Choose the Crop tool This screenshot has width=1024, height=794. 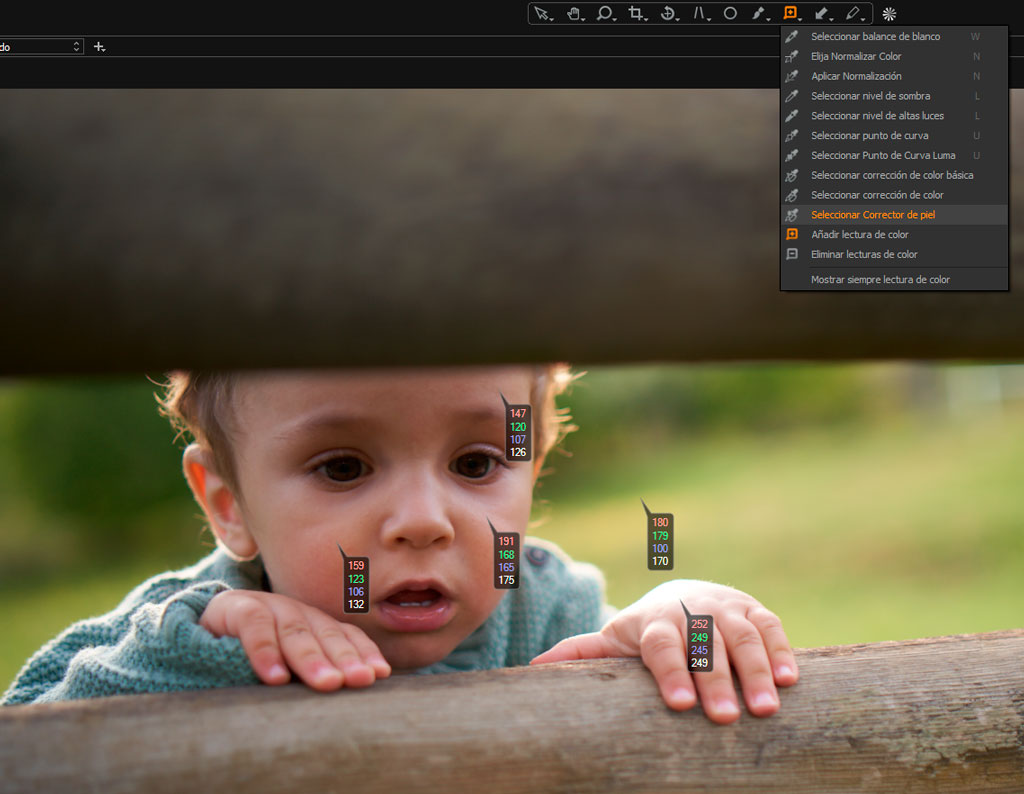click(x=635, y=14)
